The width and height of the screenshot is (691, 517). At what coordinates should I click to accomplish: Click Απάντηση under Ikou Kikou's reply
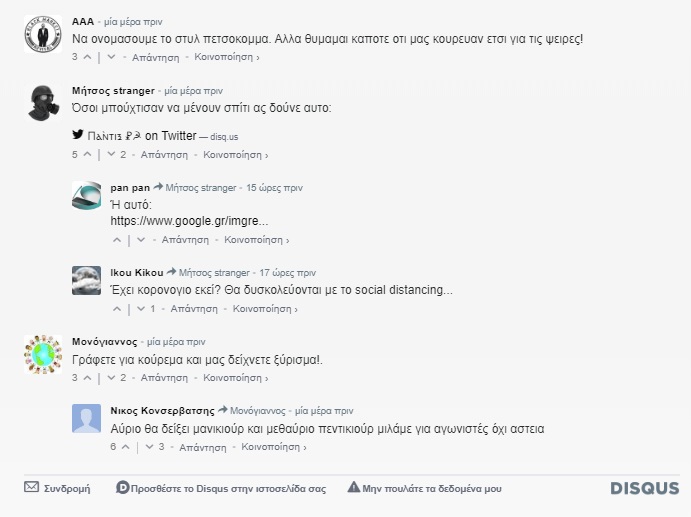point(192,310)
